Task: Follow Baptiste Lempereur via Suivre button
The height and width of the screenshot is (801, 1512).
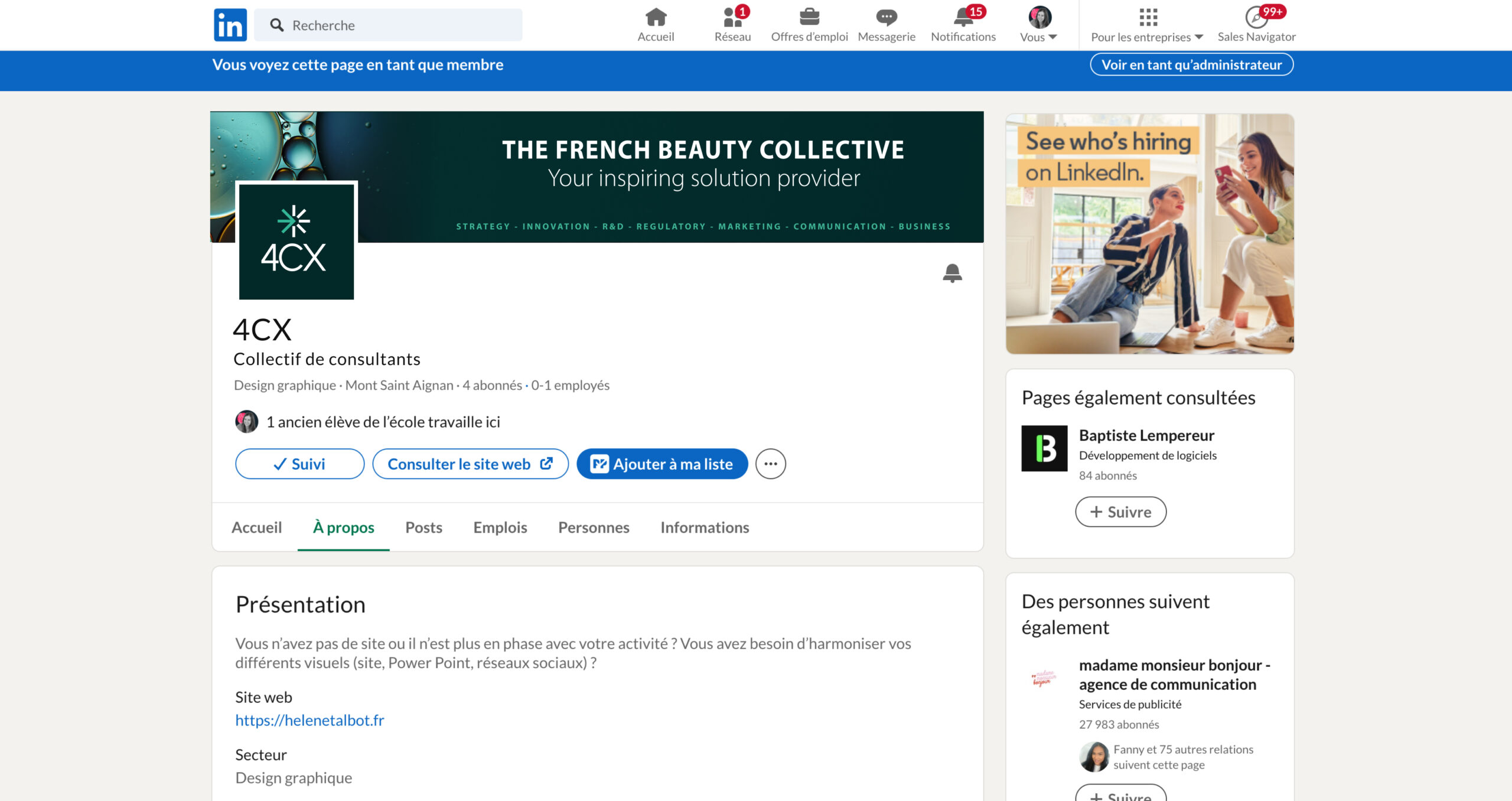Action: (x=1120, y=512)
